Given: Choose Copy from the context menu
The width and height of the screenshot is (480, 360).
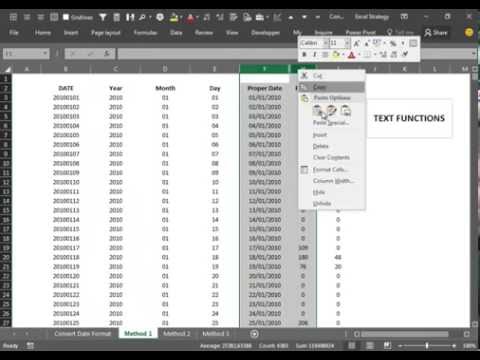Looking at the screenshot, I should click(x=332, y=87).
